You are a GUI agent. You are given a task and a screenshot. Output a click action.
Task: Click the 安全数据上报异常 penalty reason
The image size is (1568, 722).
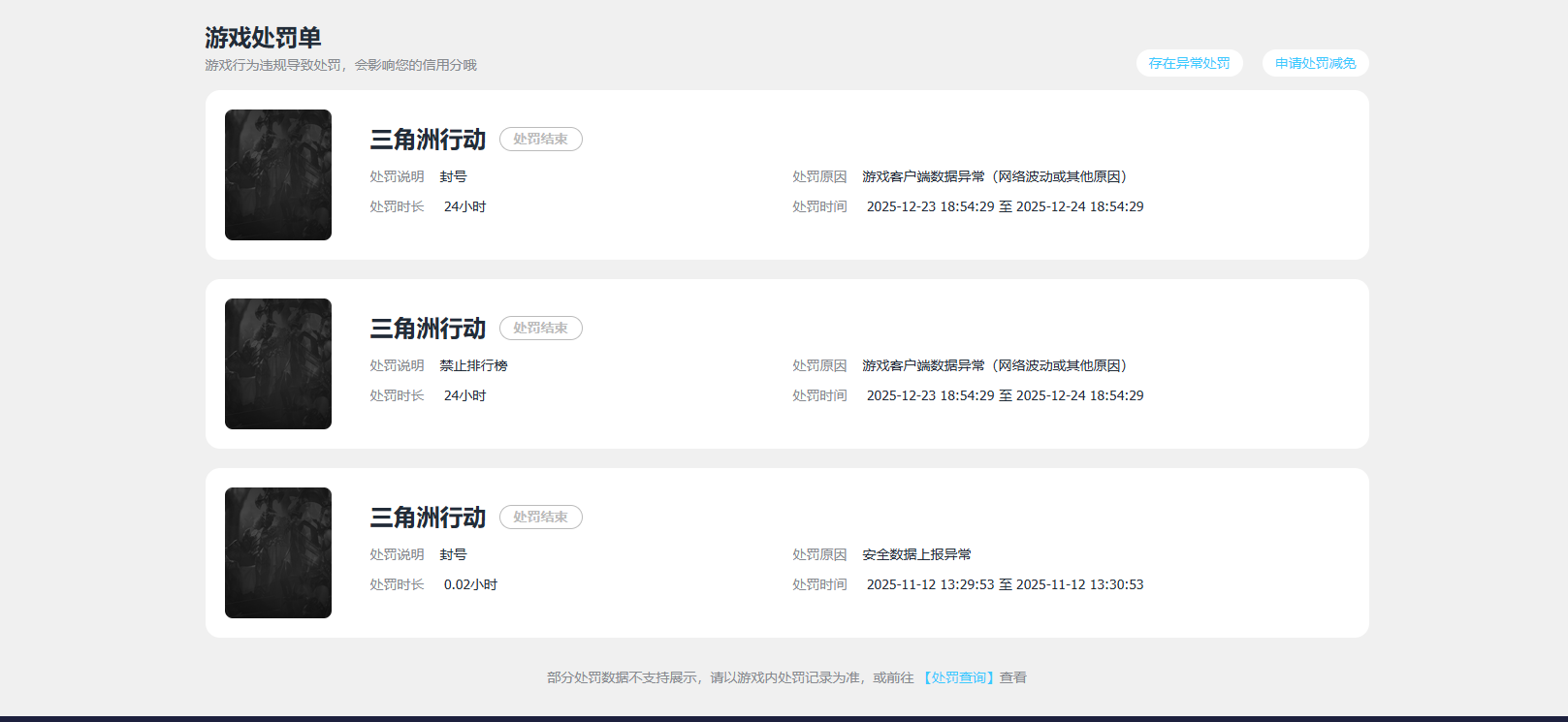(x=916, y=554)
